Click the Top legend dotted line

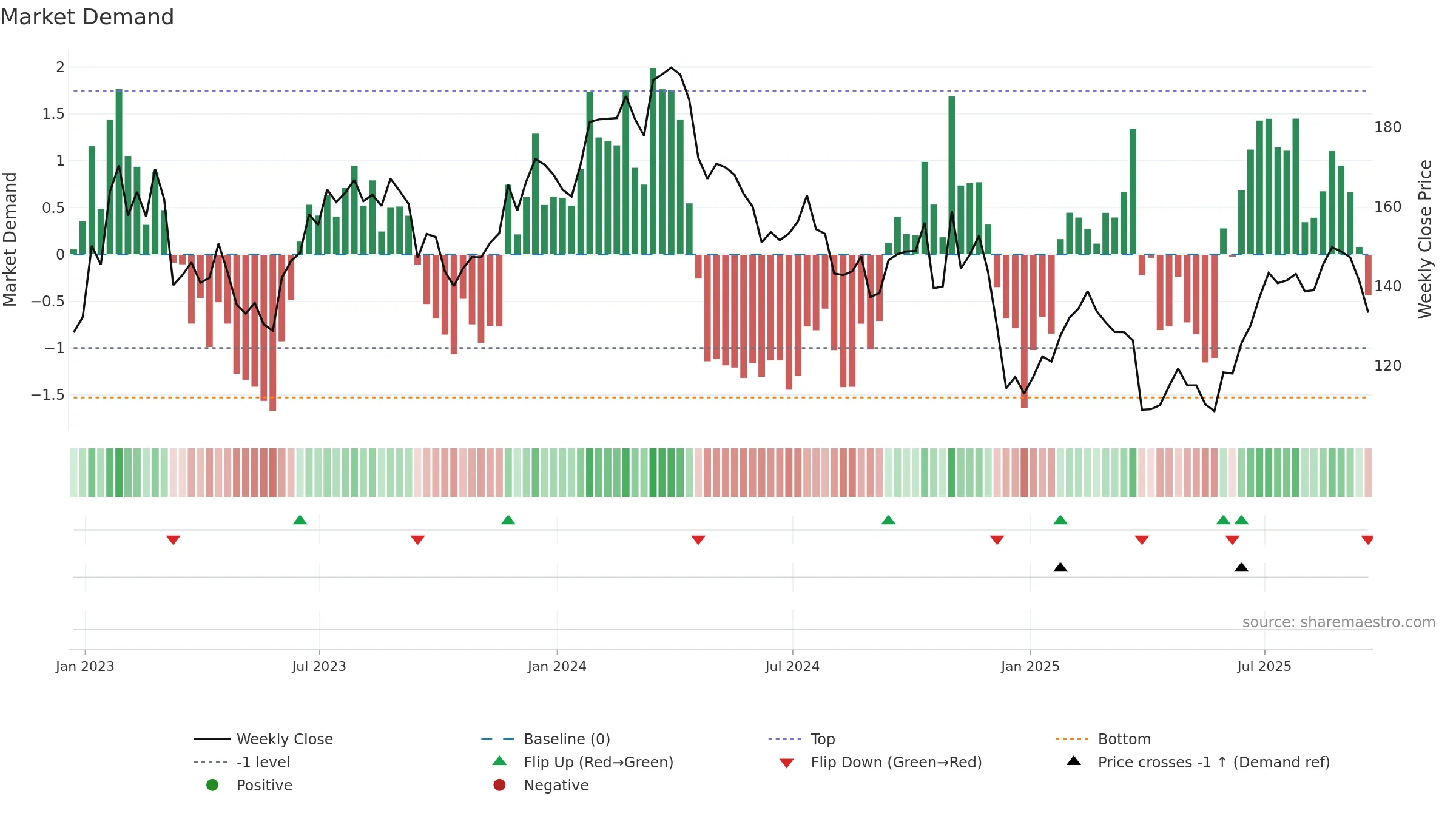click(784, 739)
